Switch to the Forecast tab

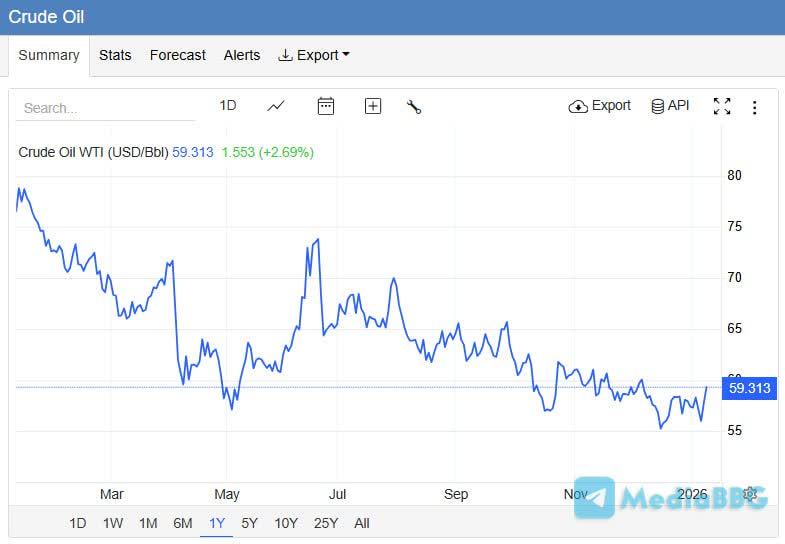tap(178, 55)
